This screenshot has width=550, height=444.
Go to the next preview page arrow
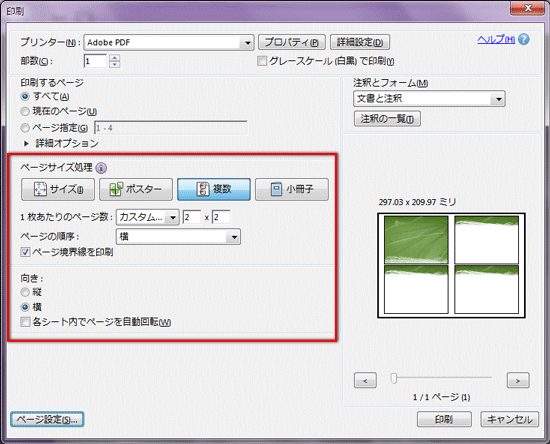pyautogui.click(x=518, y=380)
